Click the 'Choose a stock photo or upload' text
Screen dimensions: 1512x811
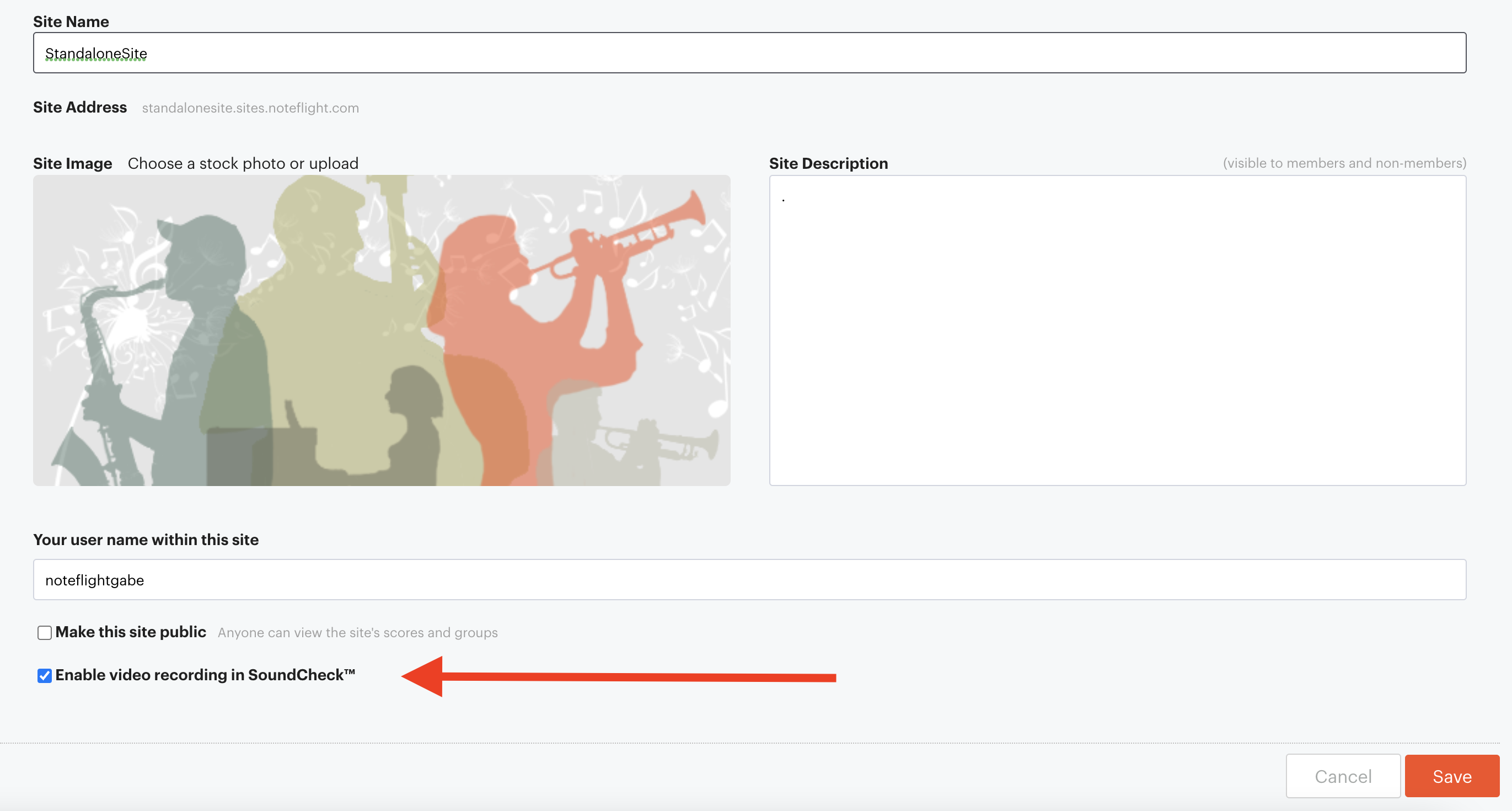click(243, 163)
